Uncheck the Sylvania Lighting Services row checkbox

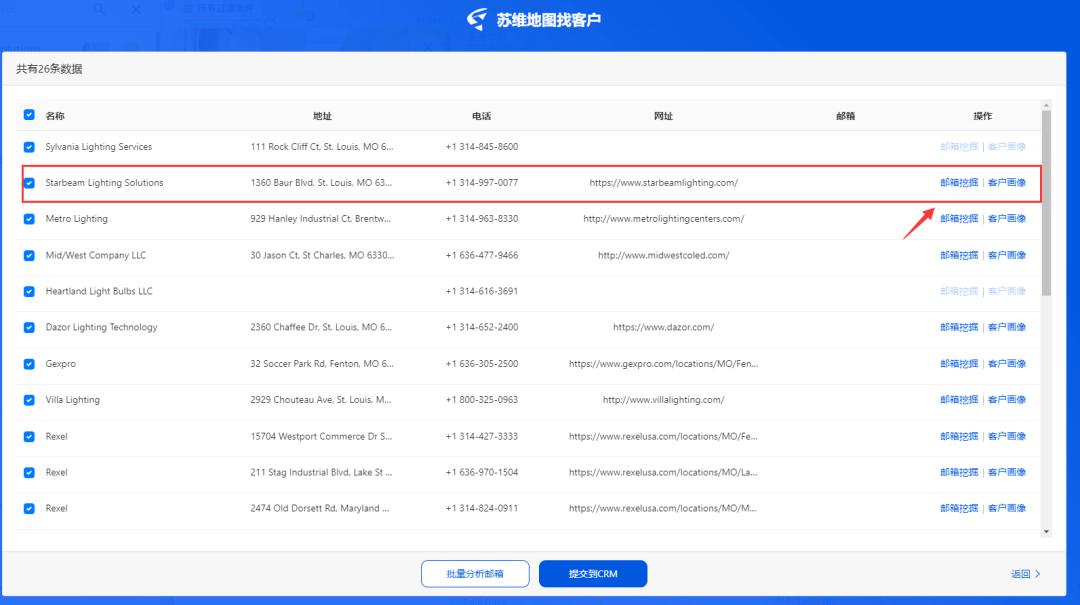[28, 146]
